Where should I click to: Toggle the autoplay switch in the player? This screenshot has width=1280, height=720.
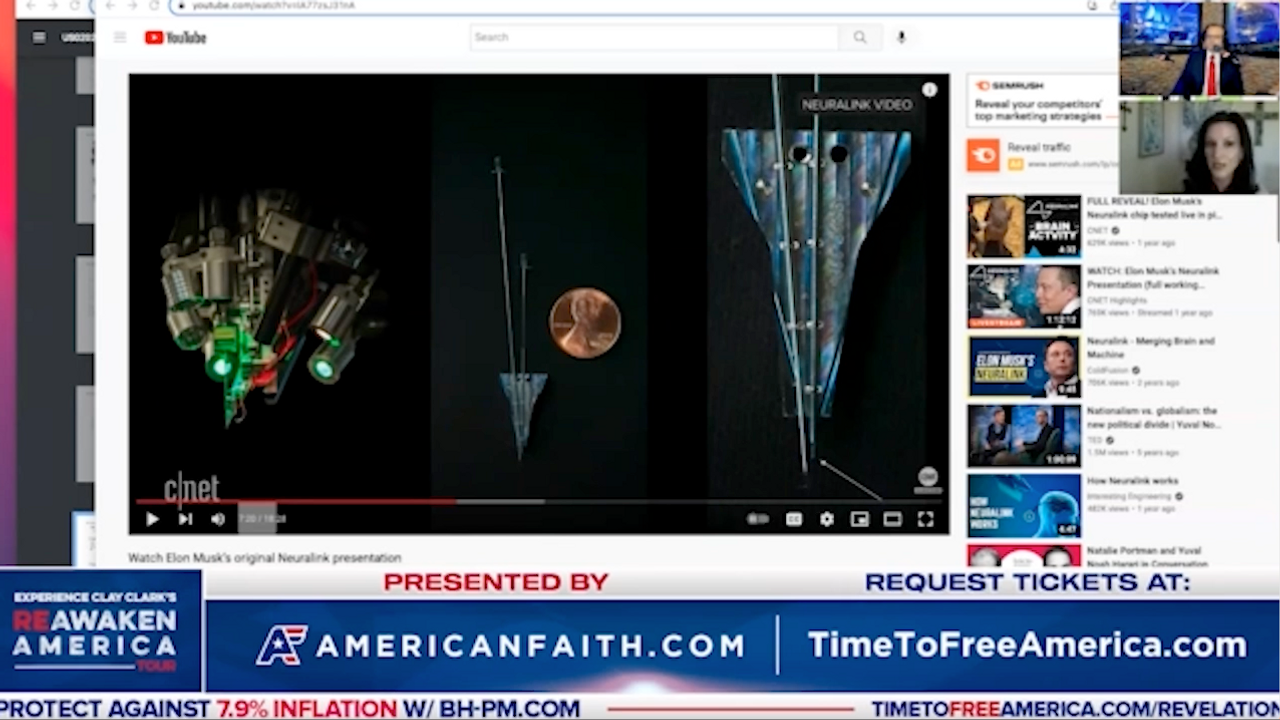[x=758, y=519]
